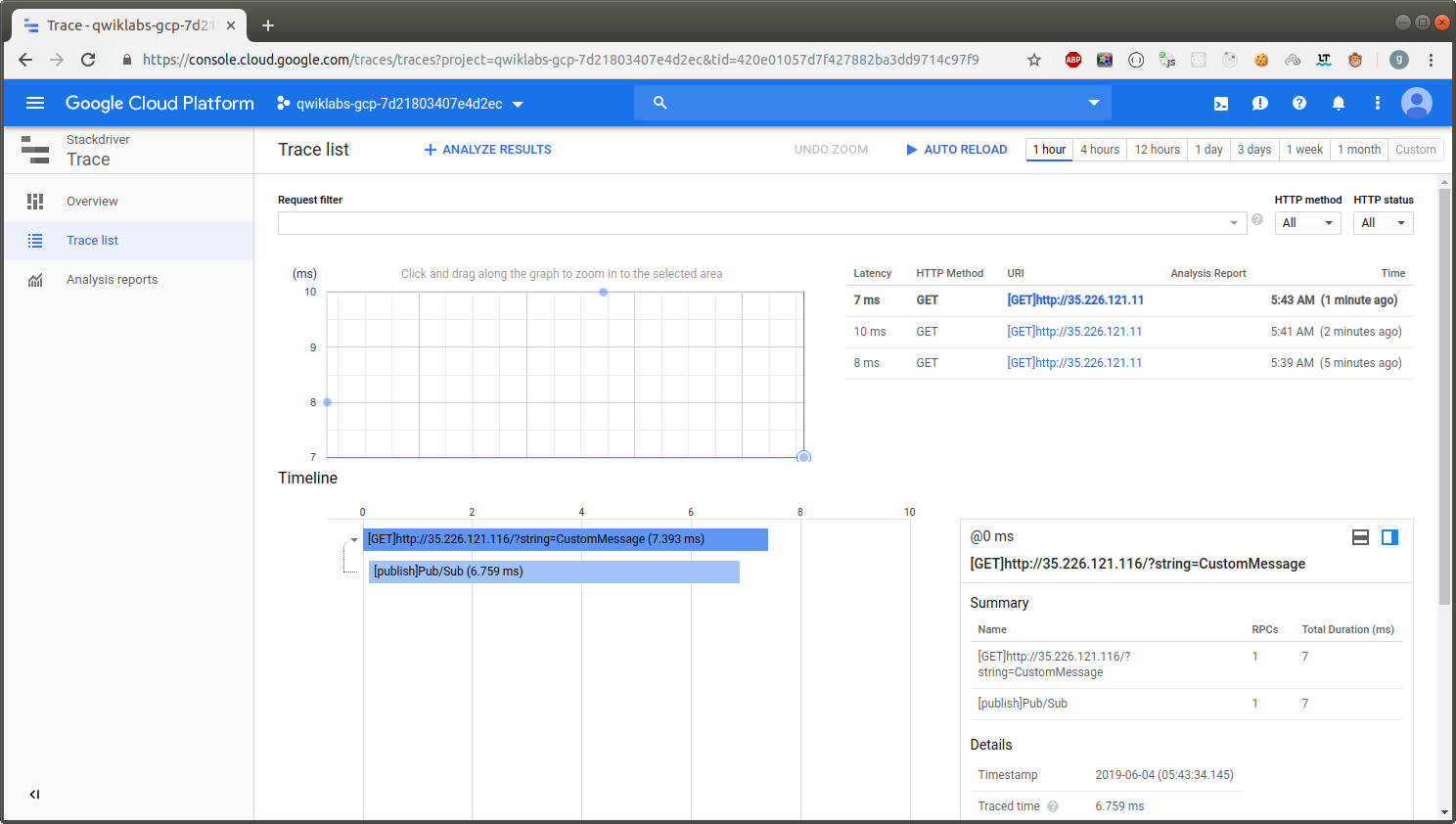
Task: Go back in browser
Action: click(x=25, y=60)
